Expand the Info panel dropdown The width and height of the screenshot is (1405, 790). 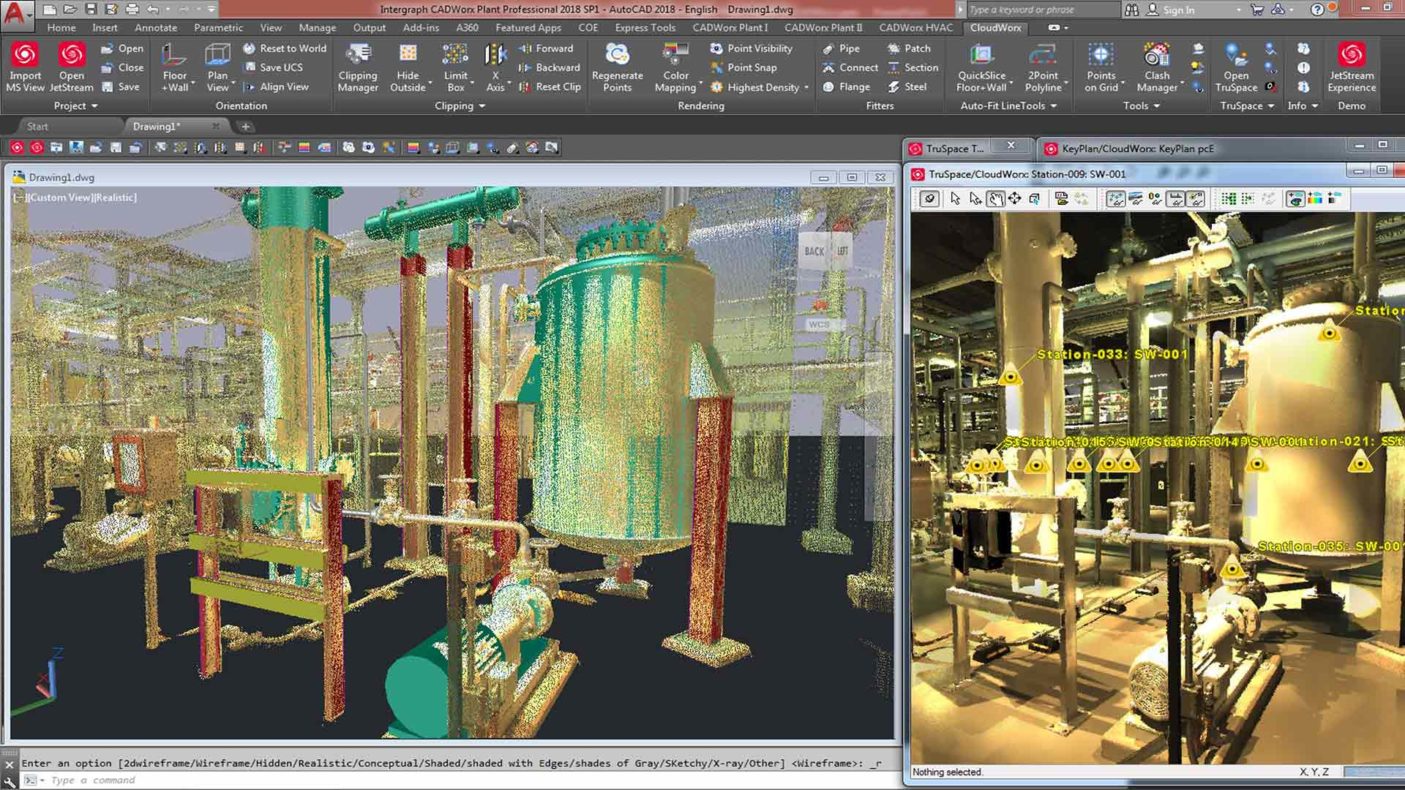tap(1302, 105)
